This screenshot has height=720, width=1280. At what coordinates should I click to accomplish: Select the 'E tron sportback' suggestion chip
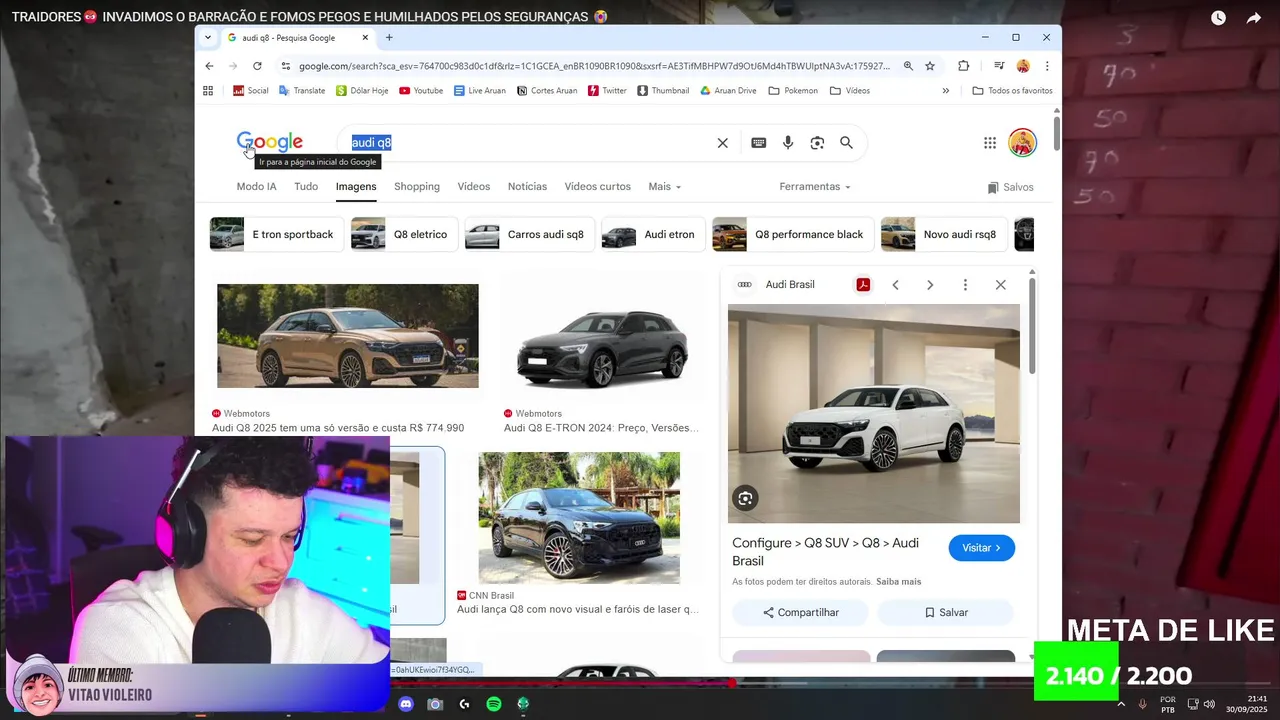click(277, 234)
